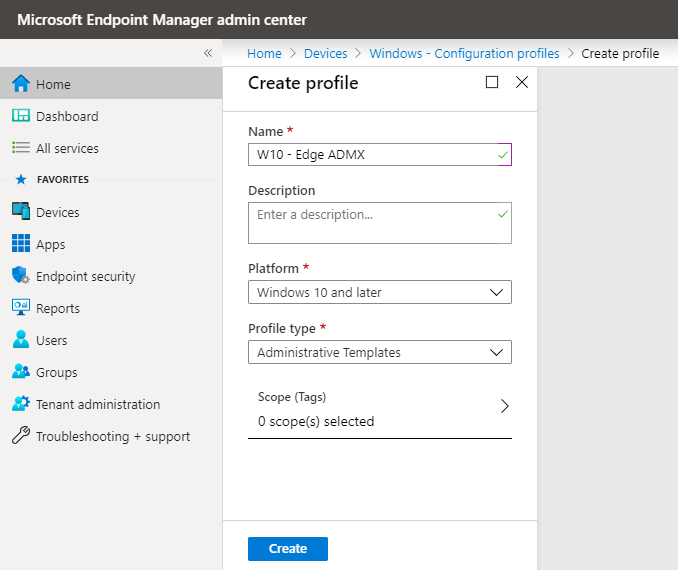This screenshot has width=678, height=570.
Task: Open Home in the navigation menu
Action: (x=111, y=84)
